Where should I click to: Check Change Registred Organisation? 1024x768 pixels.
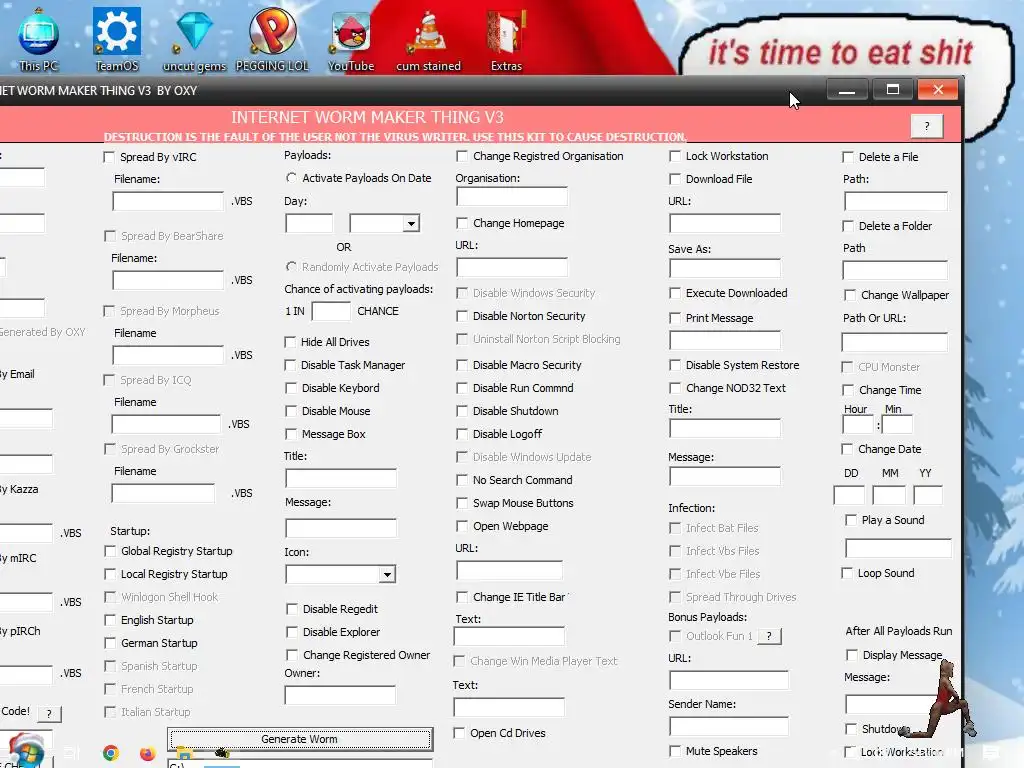[462, 156]
